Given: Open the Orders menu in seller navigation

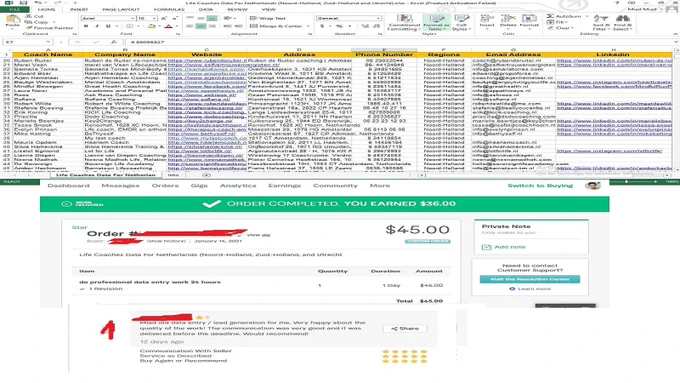Looking at the screenshot, I should point(165,186).
